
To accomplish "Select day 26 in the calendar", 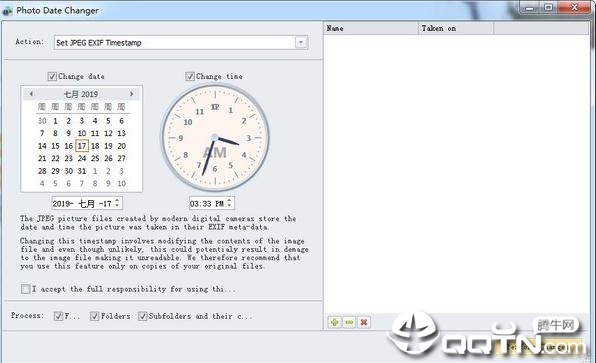I will click(108, 159).
